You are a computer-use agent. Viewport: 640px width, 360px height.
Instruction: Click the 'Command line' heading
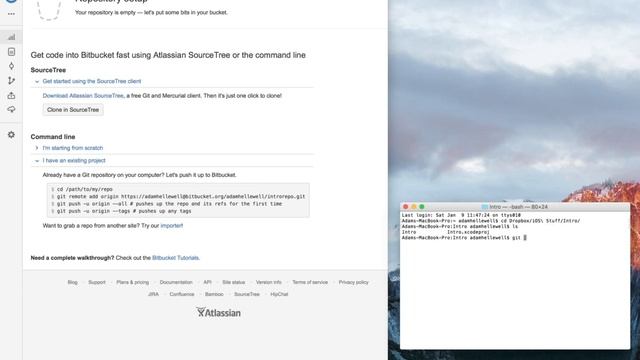53,137
